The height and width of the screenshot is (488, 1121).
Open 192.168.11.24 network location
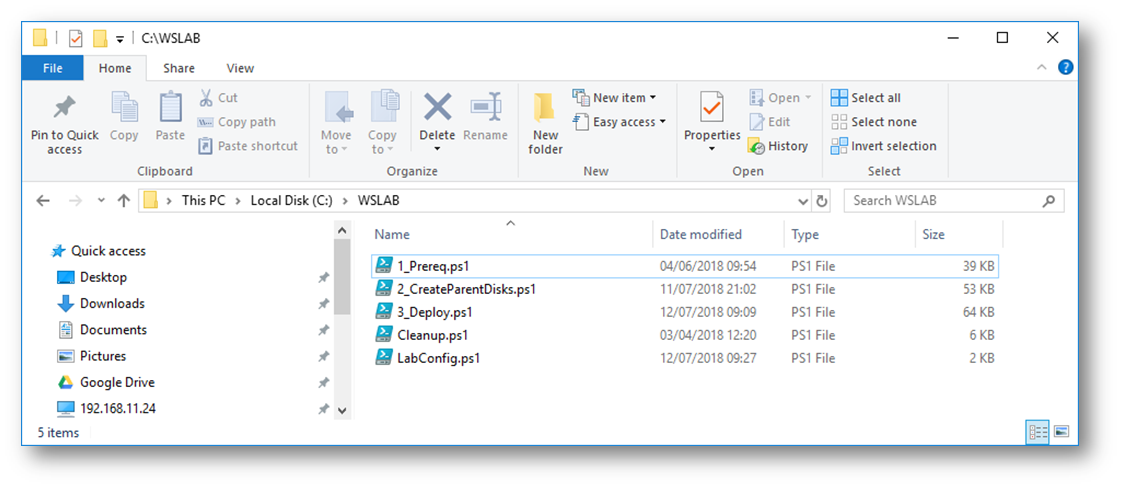pos(106,409)
